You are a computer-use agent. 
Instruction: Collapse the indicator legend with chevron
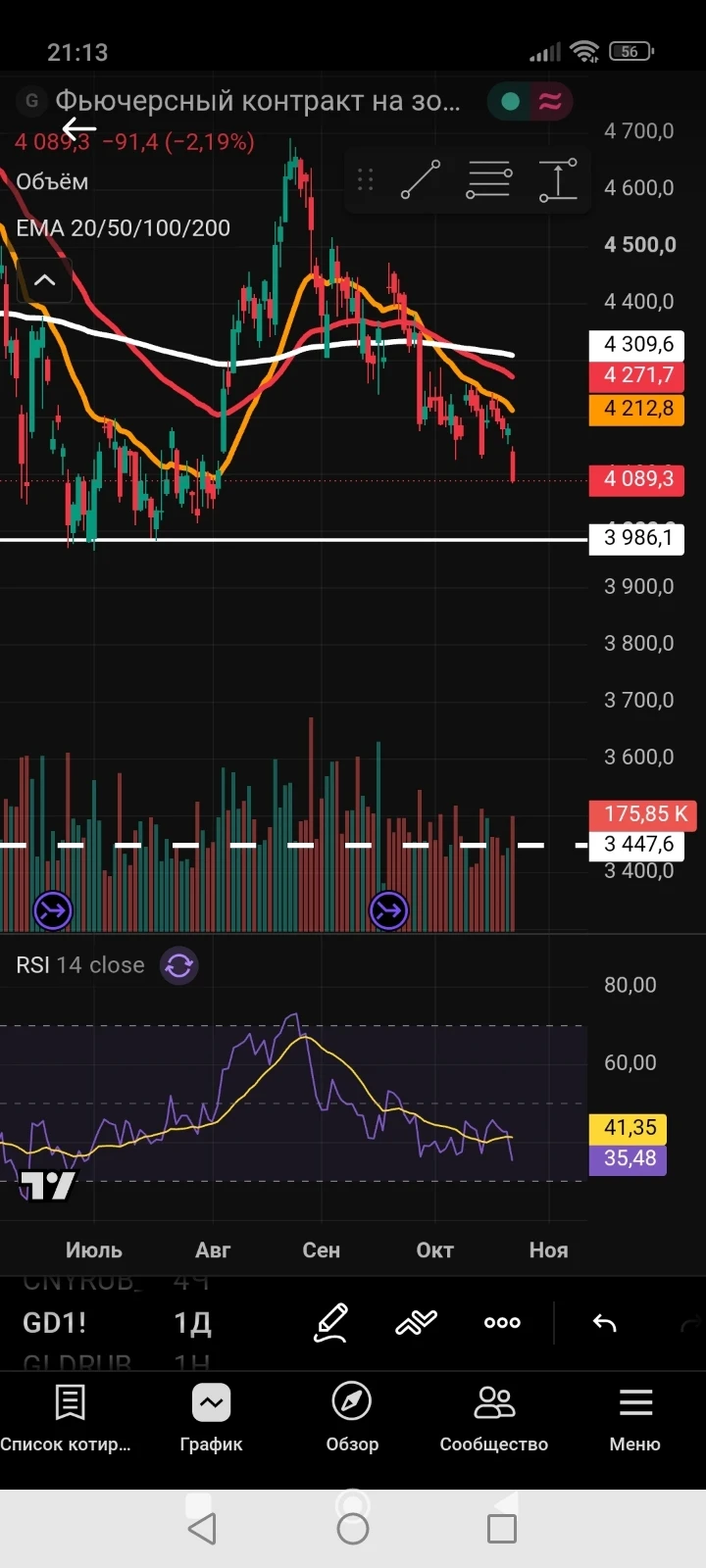(x=44, y=280)
